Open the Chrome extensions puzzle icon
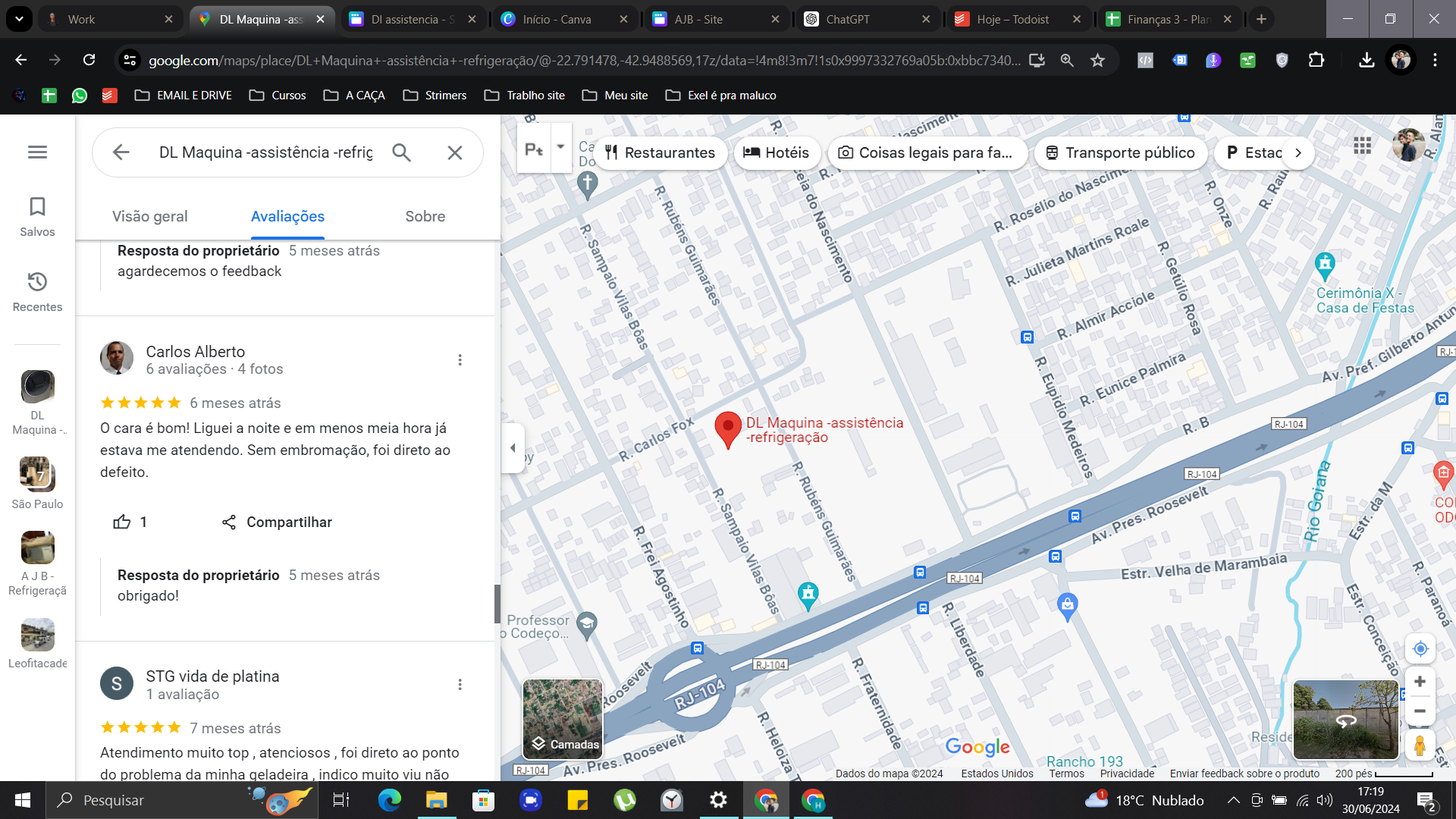This screenshot has width=1456, height=819. tap(1316, 60)
